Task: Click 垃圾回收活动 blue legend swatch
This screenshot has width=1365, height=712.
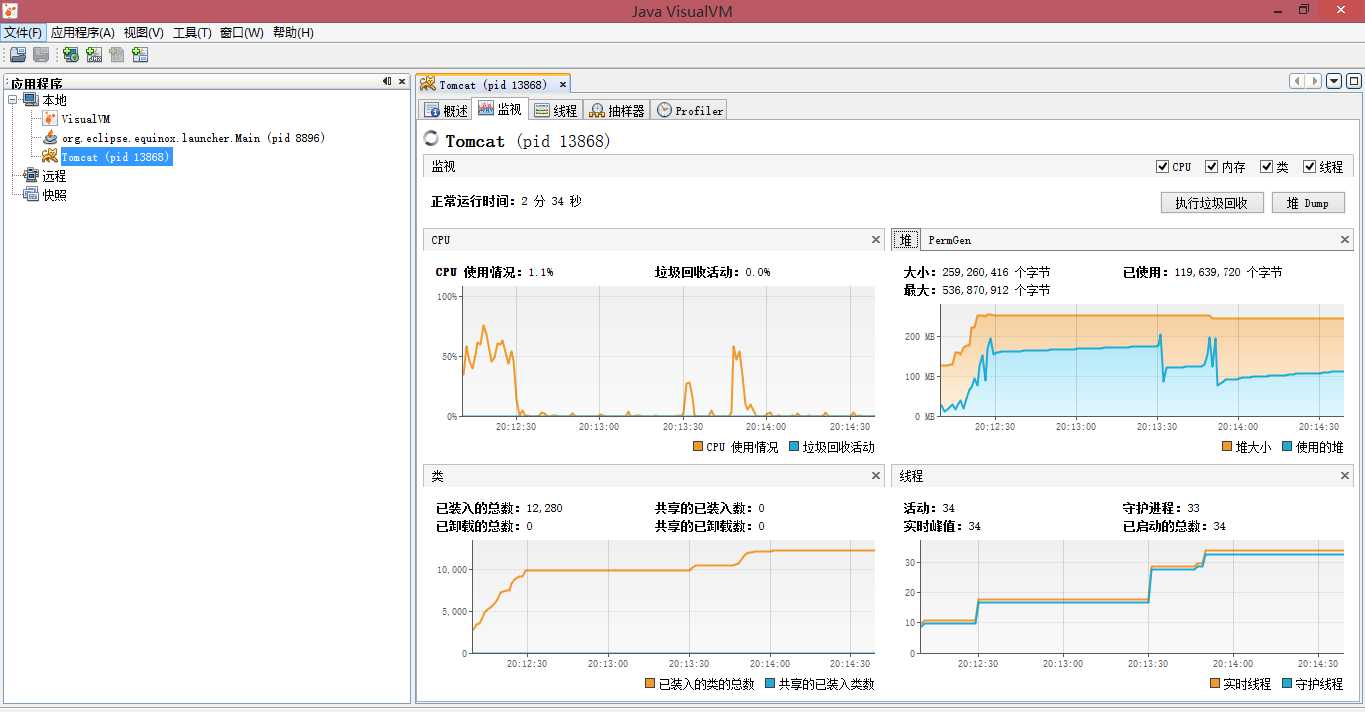Action: click(x=794, y=447)
